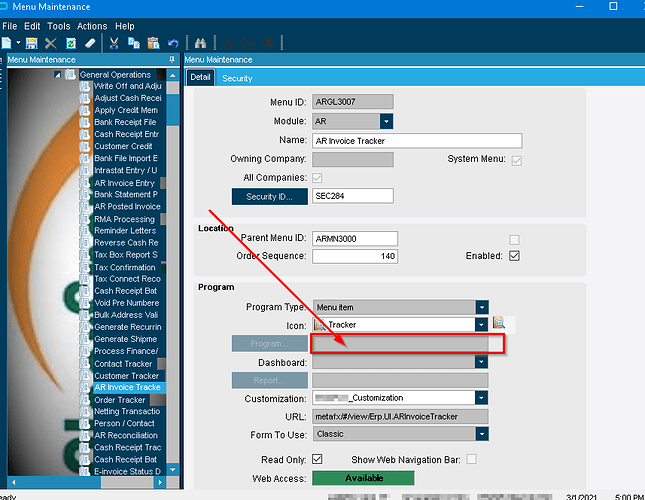The image size is (645, 500).
Task: Select AR Invoice Entry tree item
Action: [x=124, y=183]
